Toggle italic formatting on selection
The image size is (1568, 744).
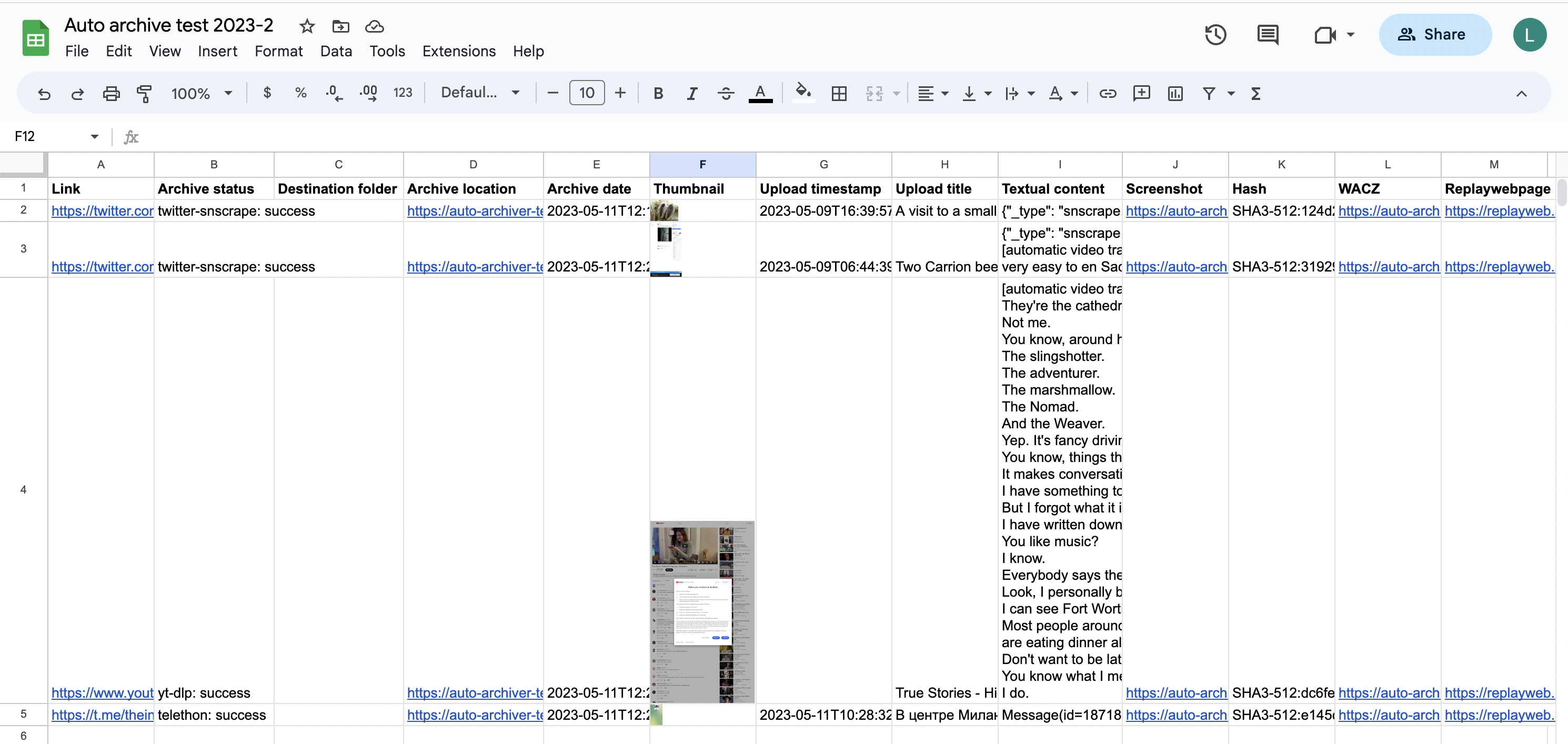tap(692, 92)
